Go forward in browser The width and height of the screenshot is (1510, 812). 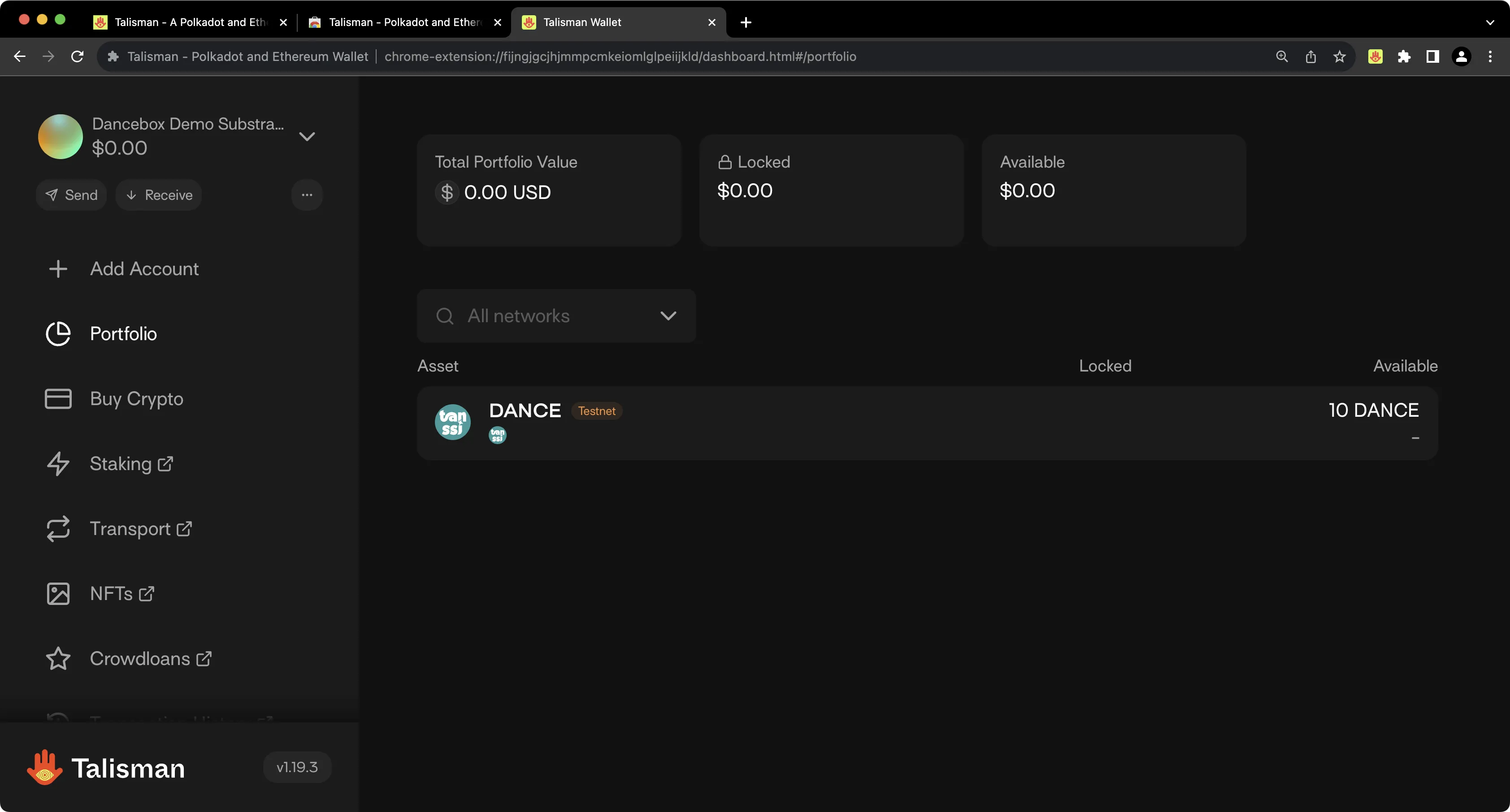pyautogui.click(x=49, y=56)
